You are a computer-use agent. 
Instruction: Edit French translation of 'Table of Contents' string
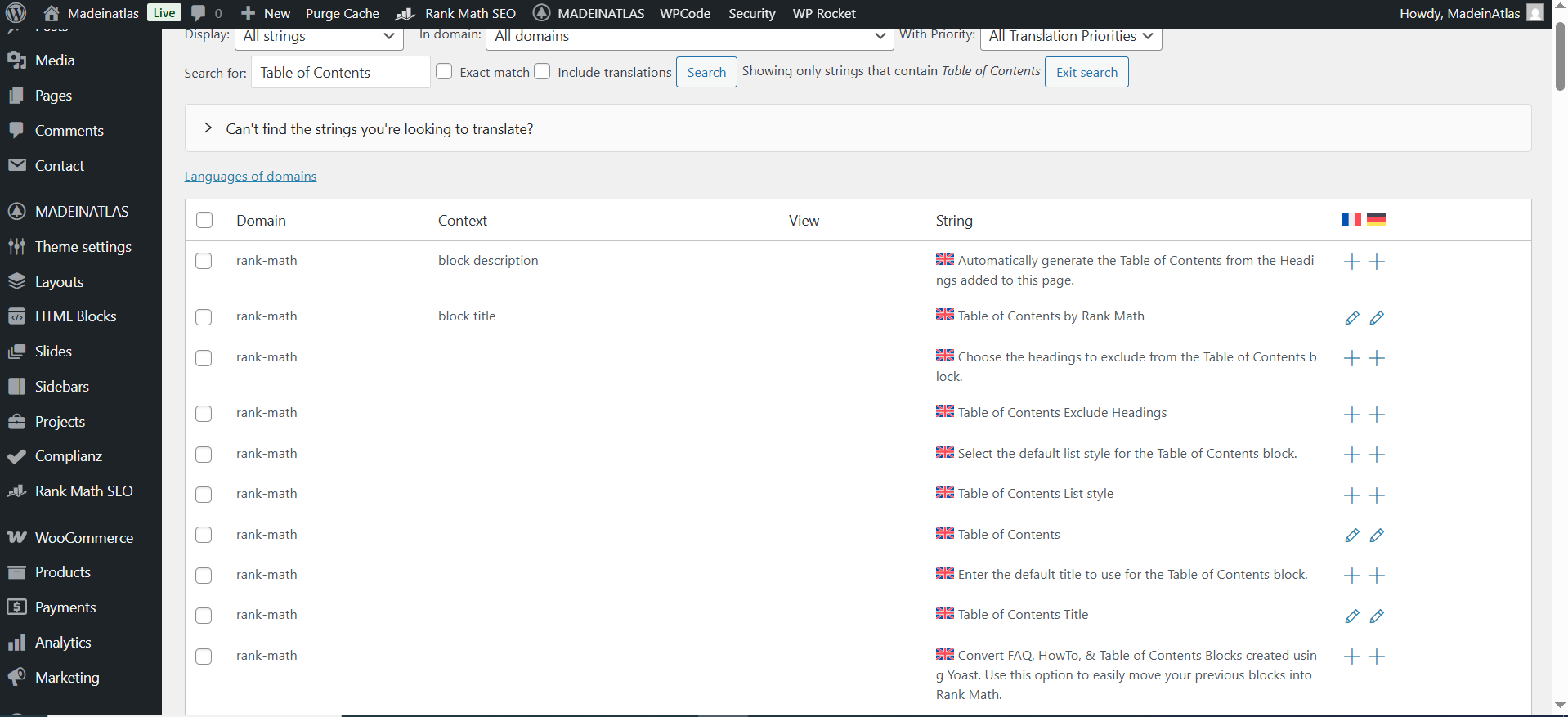(x=1352, y=536)
